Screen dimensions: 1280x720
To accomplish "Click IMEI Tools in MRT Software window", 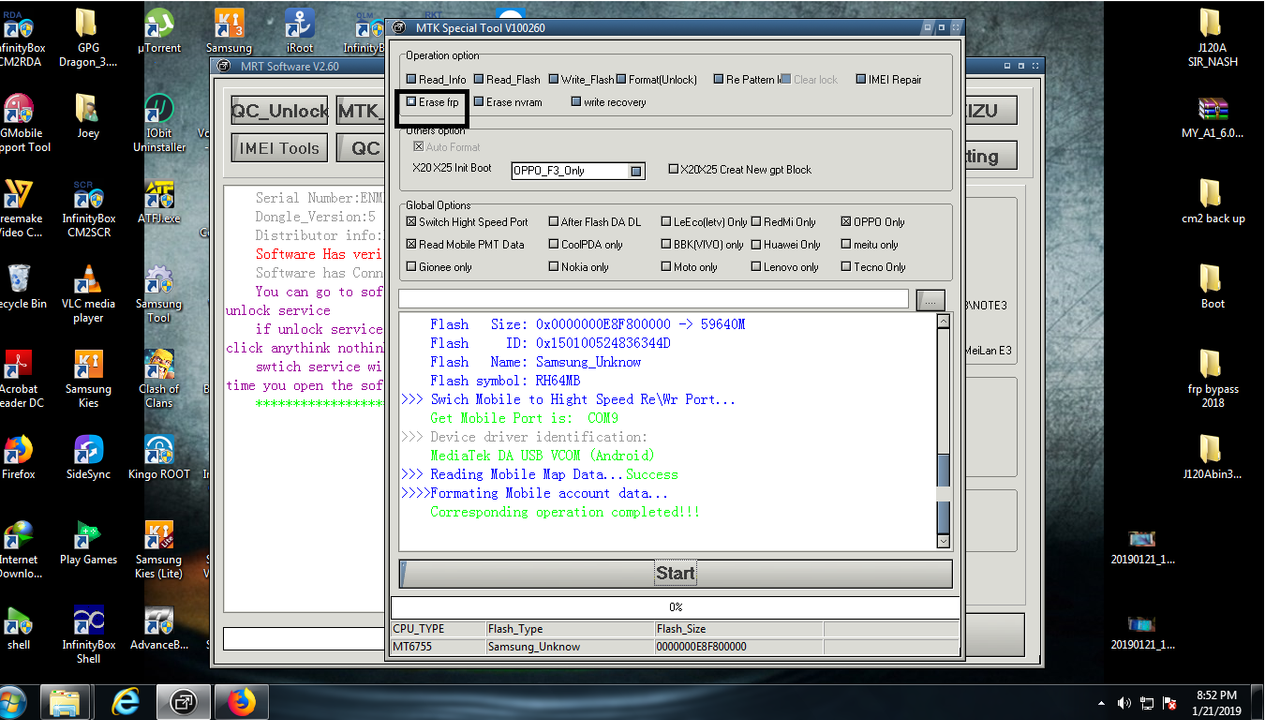I will point(279,148).
